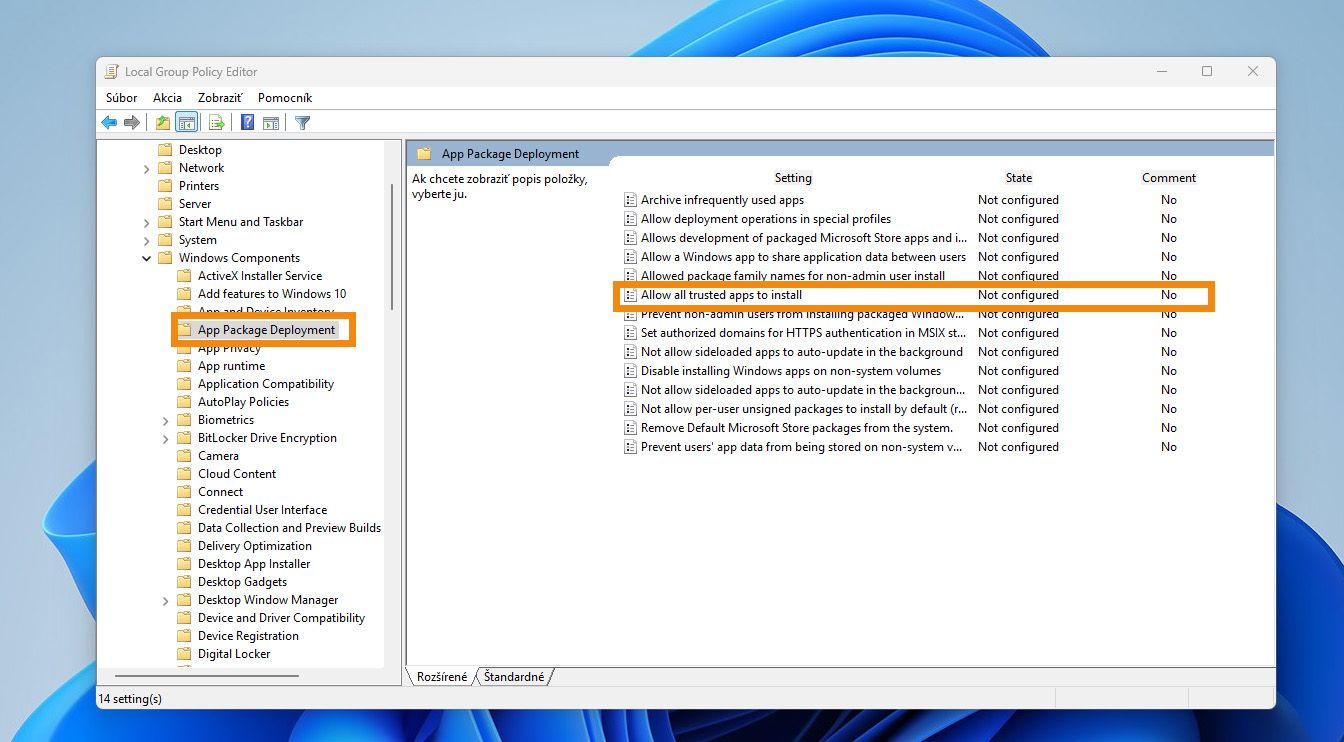Click the export list toolbar icon
The image size is (1344, 742).
click(216, 123)
